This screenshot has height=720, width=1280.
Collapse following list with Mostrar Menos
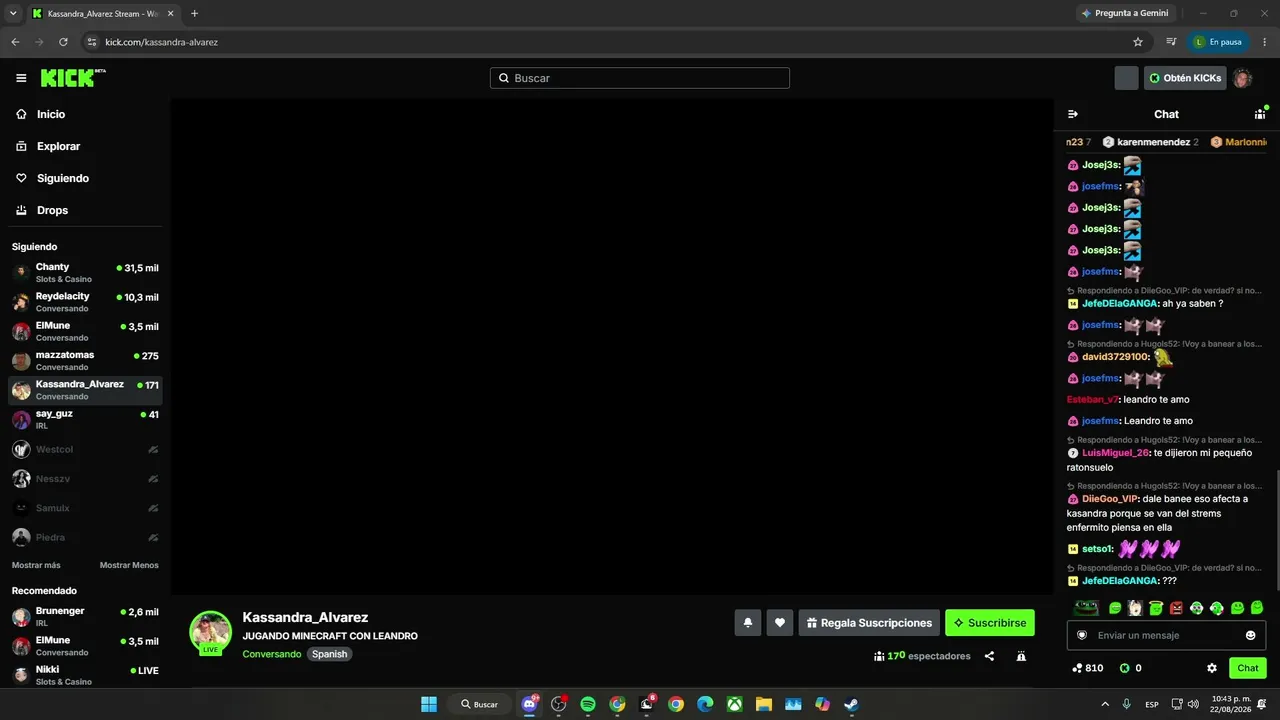pos(129,565)
